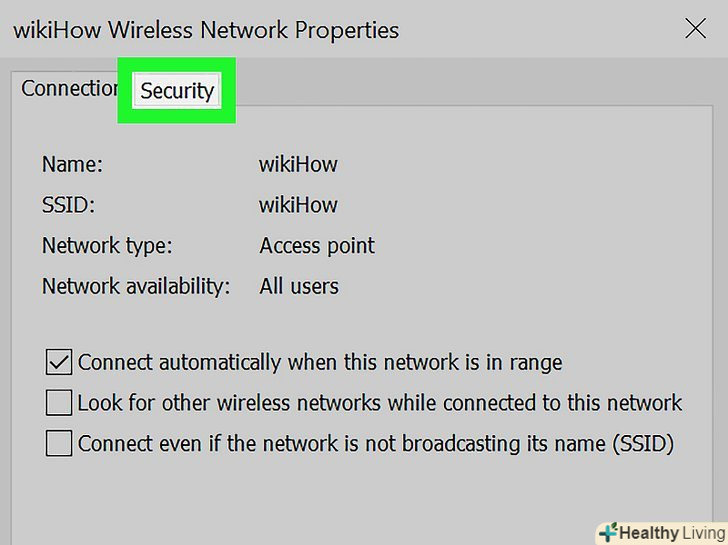Select the wikiHow value beside Name

(x=298, y=164)
